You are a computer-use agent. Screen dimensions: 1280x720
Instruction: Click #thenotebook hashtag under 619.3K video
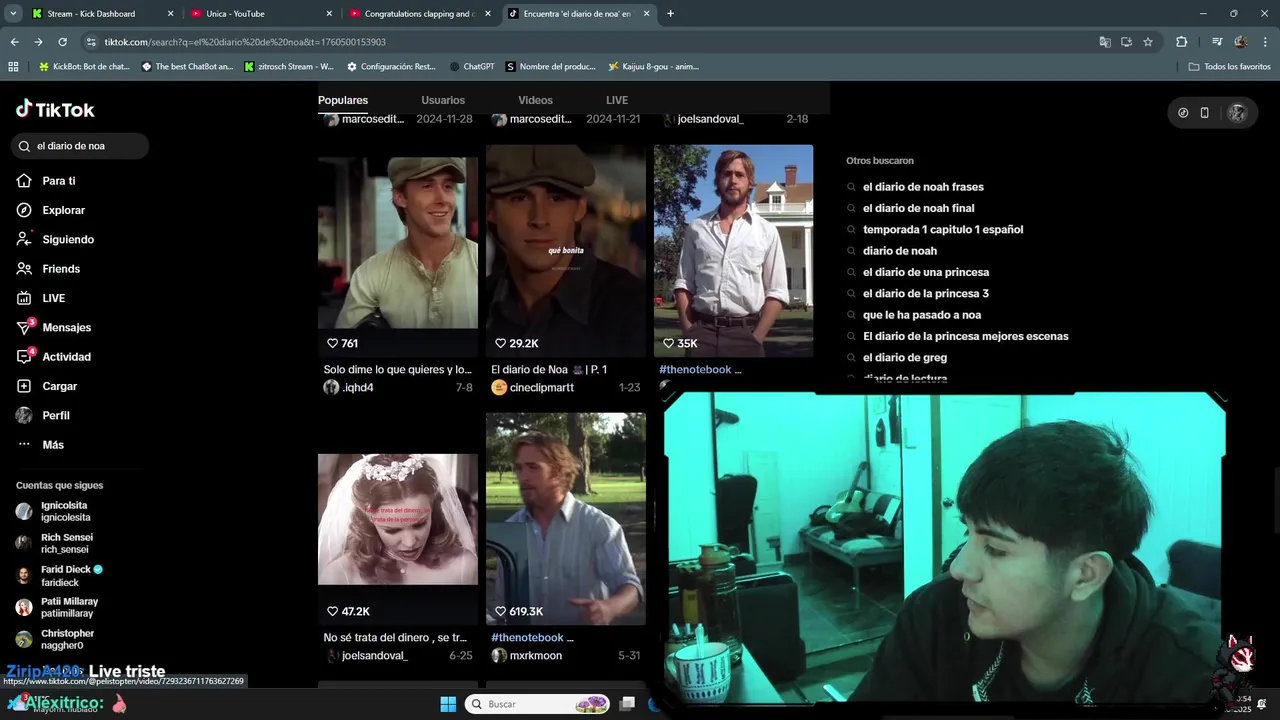pos(528,637)
